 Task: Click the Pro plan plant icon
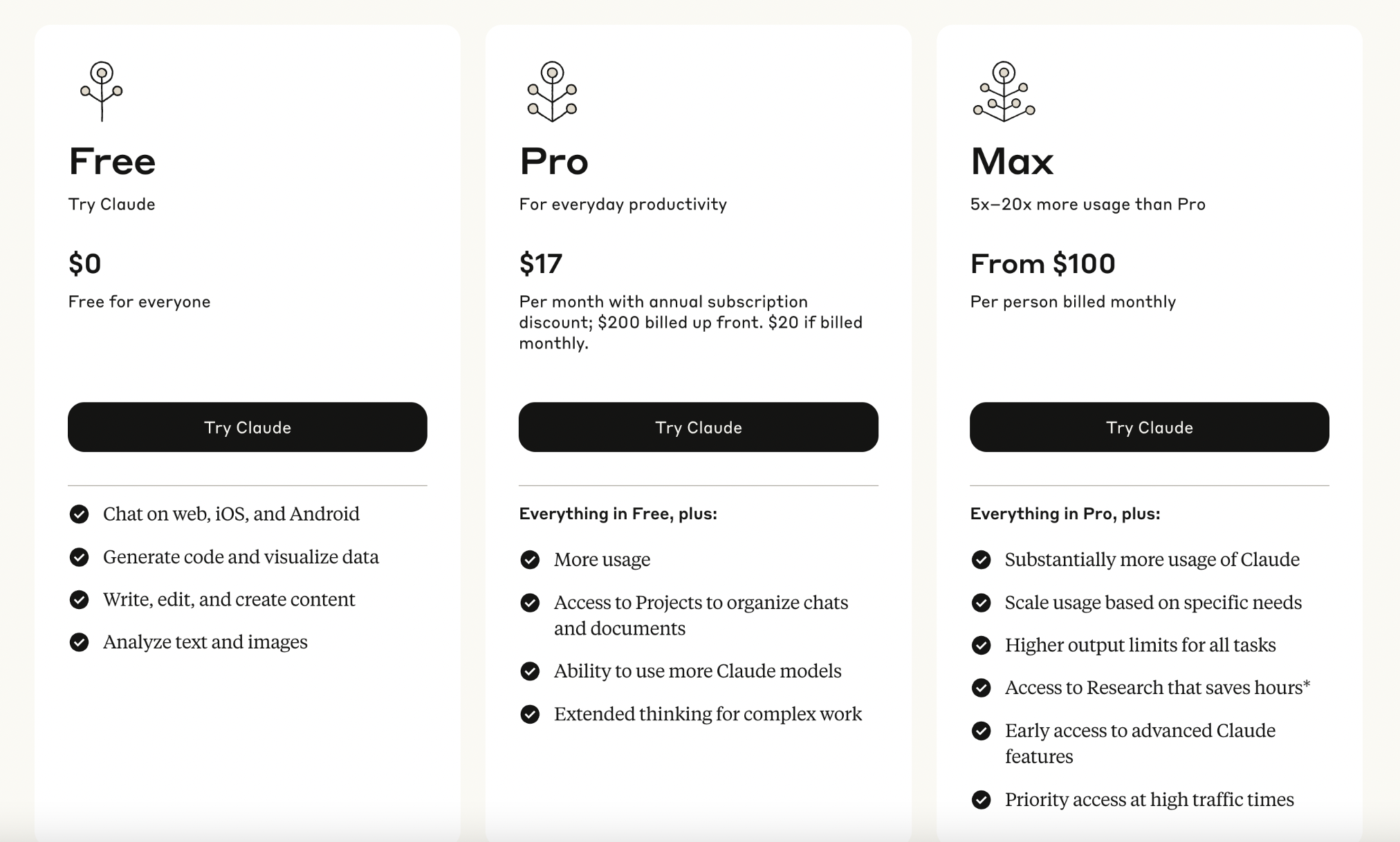coord(552,91)
